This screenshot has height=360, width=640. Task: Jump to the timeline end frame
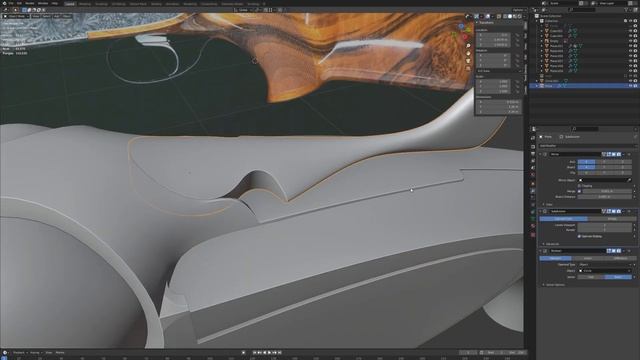[x=280, y=353]
